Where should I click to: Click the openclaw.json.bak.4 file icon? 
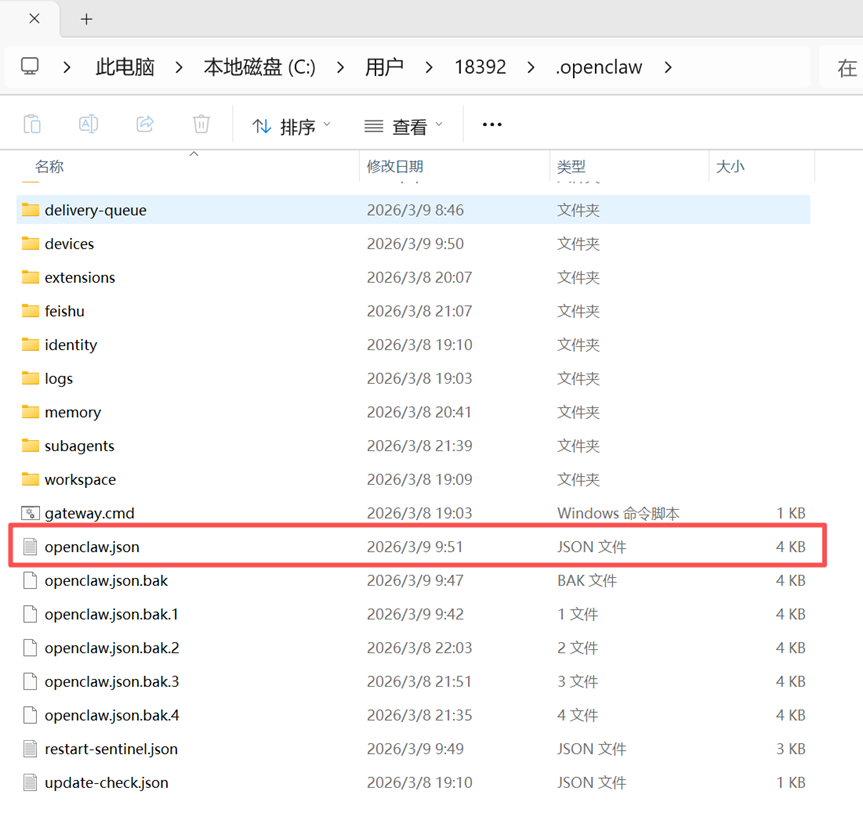coord(30,715)
